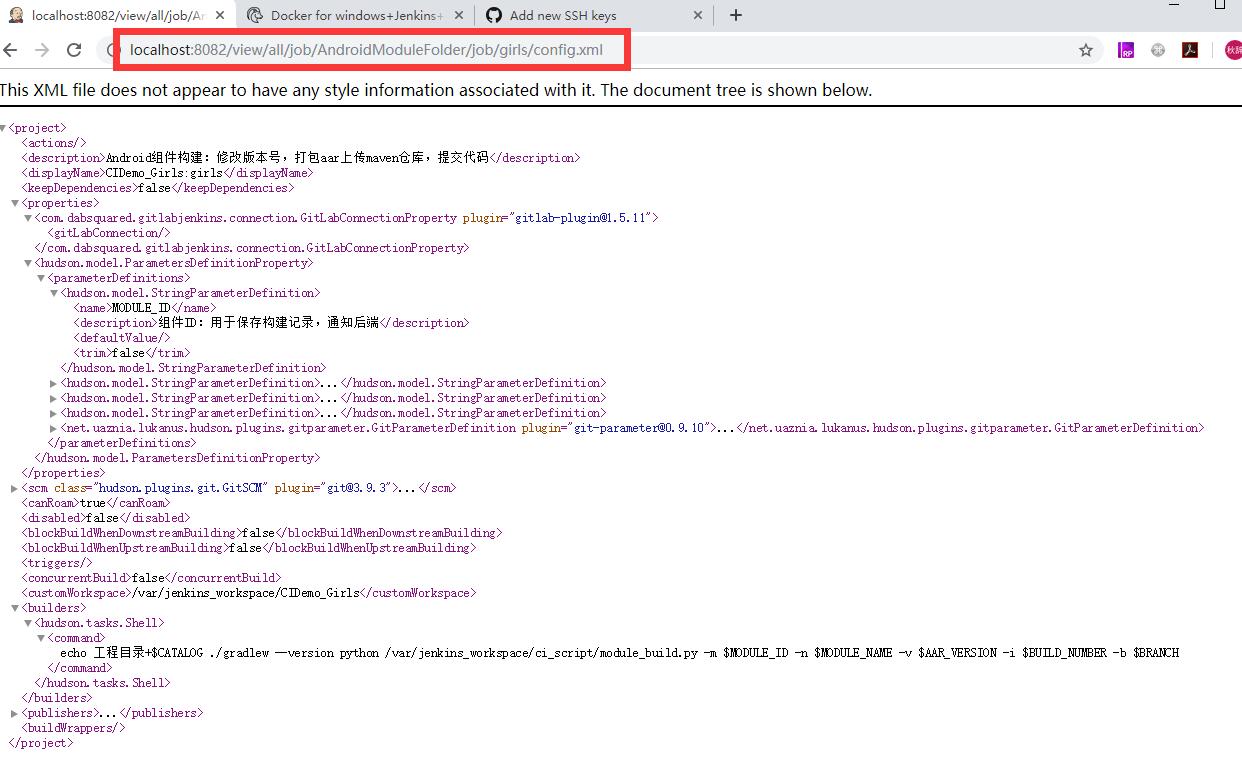
Task: Click the closing project tag
Action: click(x=40, y=743)
